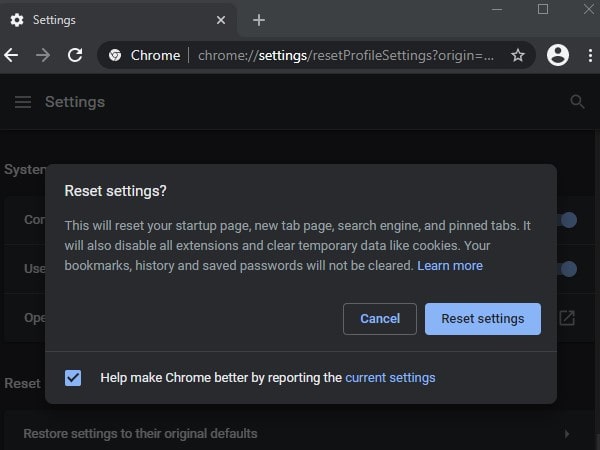600x450 pixels.
Task: Click the forward navigation arrow
Action: pos(42,55)
